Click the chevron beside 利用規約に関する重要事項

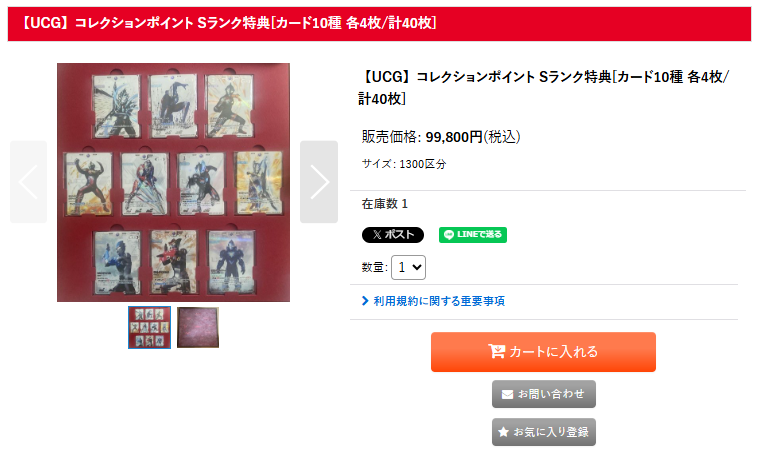click(x=365, y=301)
